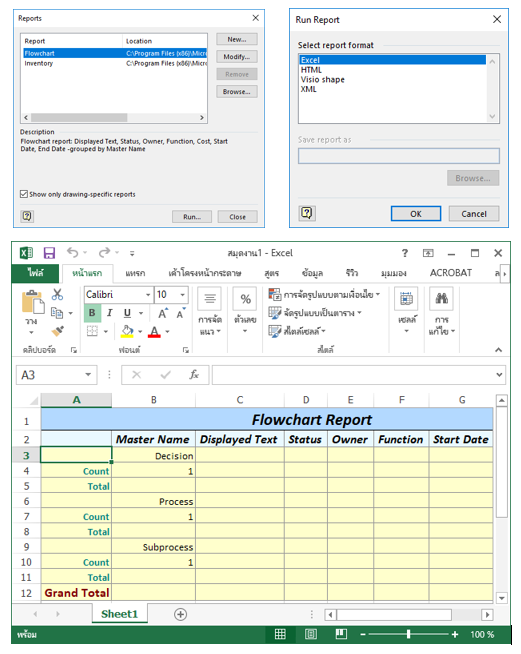Open the Alignment group icon
Viewport: 521px width, 654px height.
click(210, 299)
